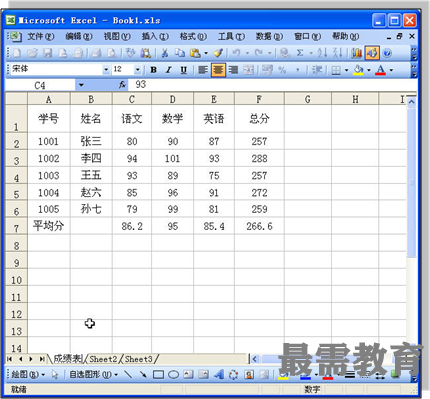This screenshot has width=430, height=399.
Task: Apply the red font color A
Action: (x=381, y=70)
